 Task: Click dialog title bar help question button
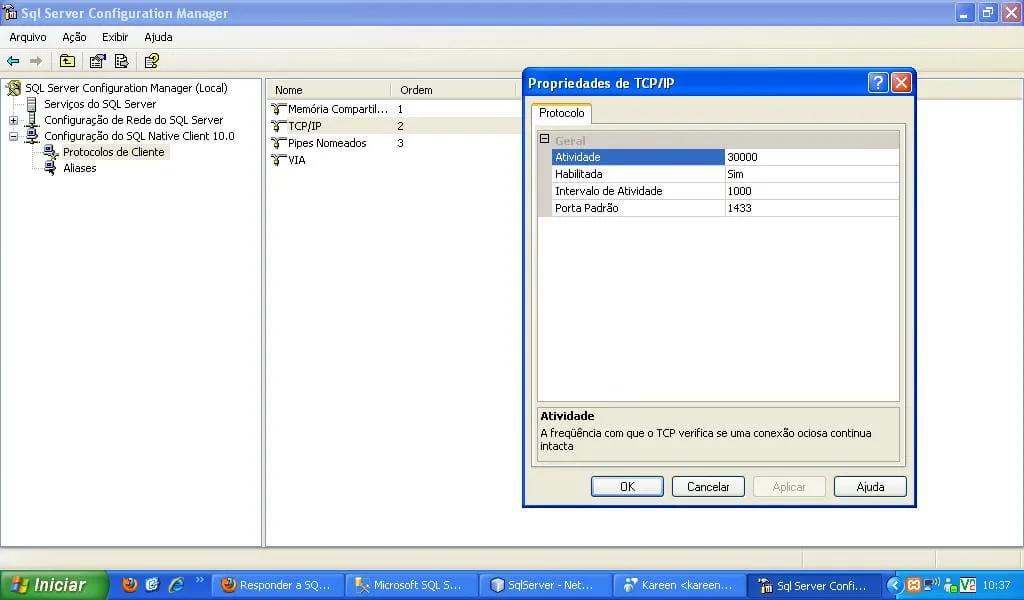(878, 83)
